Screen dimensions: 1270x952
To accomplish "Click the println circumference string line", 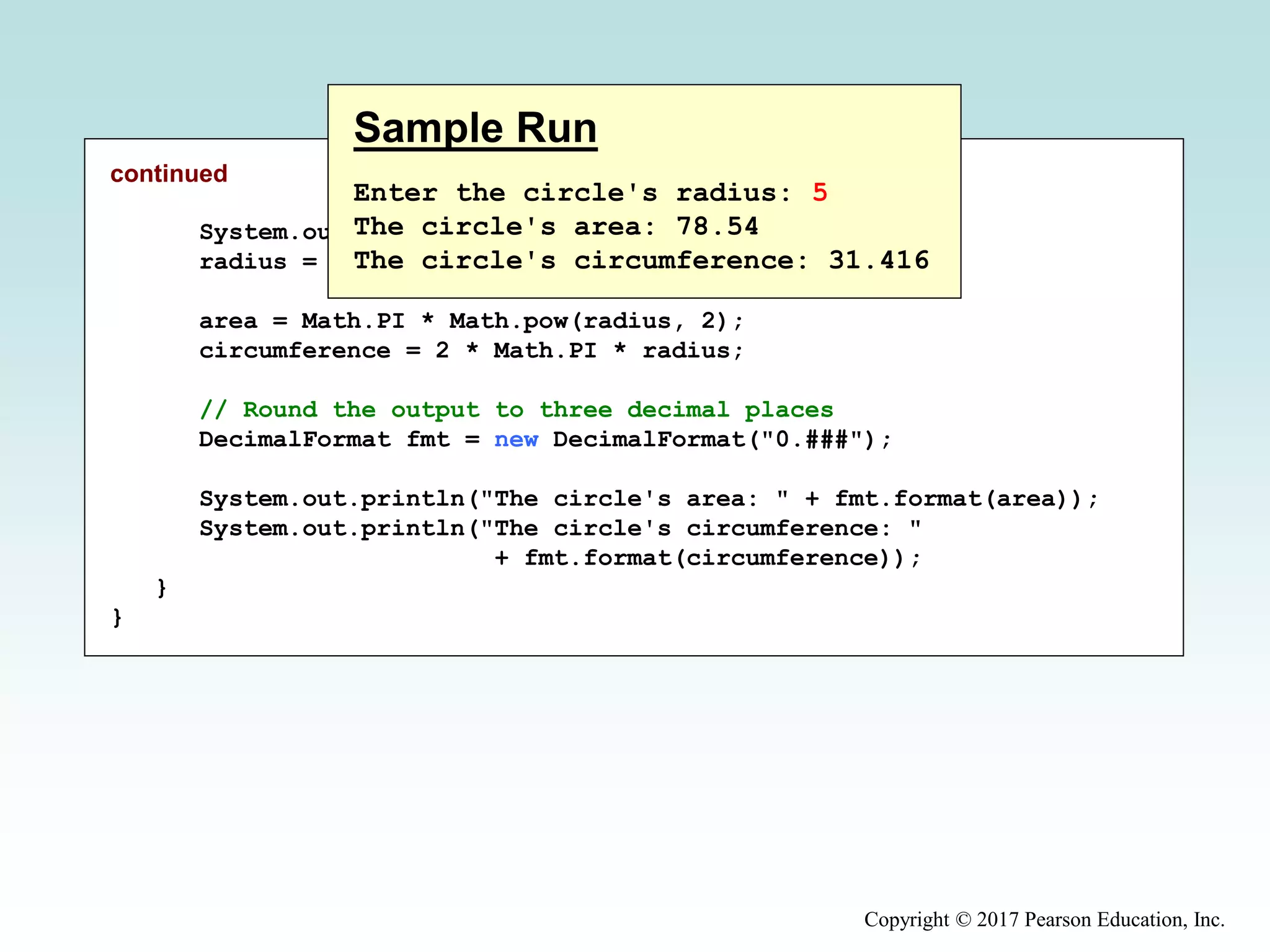I will (x=560, y=529).
